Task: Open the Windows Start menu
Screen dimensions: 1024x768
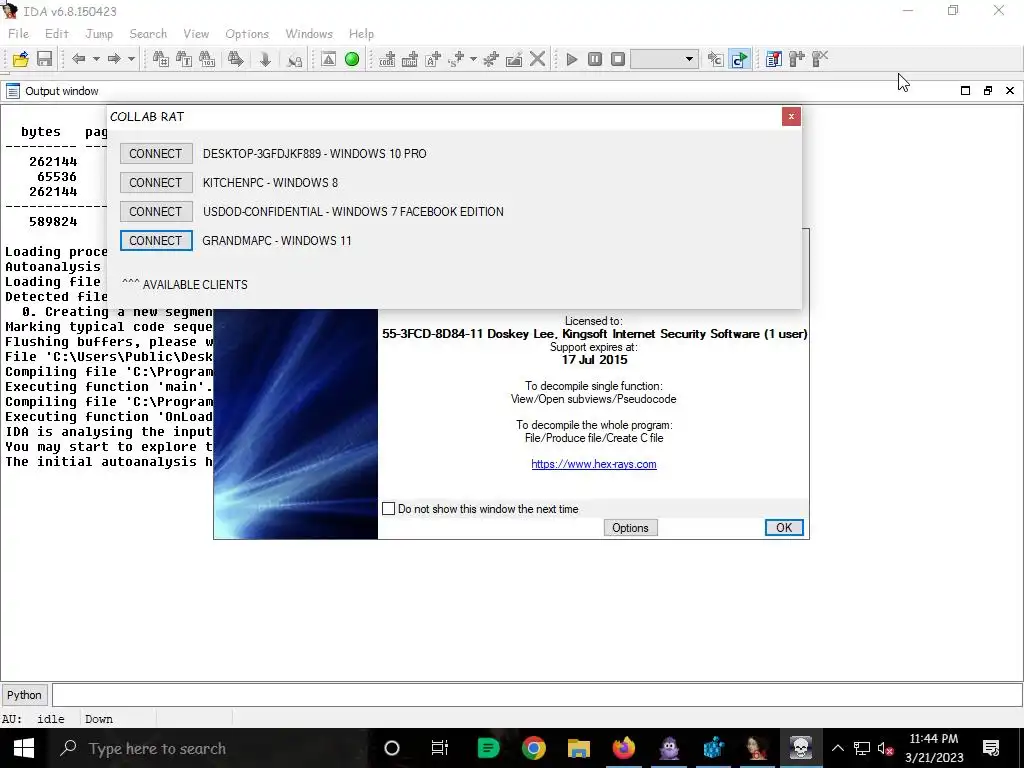Action: 24,748
